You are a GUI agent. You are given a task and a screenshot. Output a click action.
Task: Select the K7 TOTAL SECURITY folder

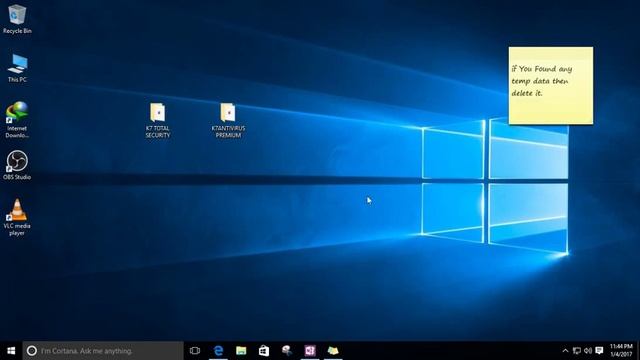(158, 120)
